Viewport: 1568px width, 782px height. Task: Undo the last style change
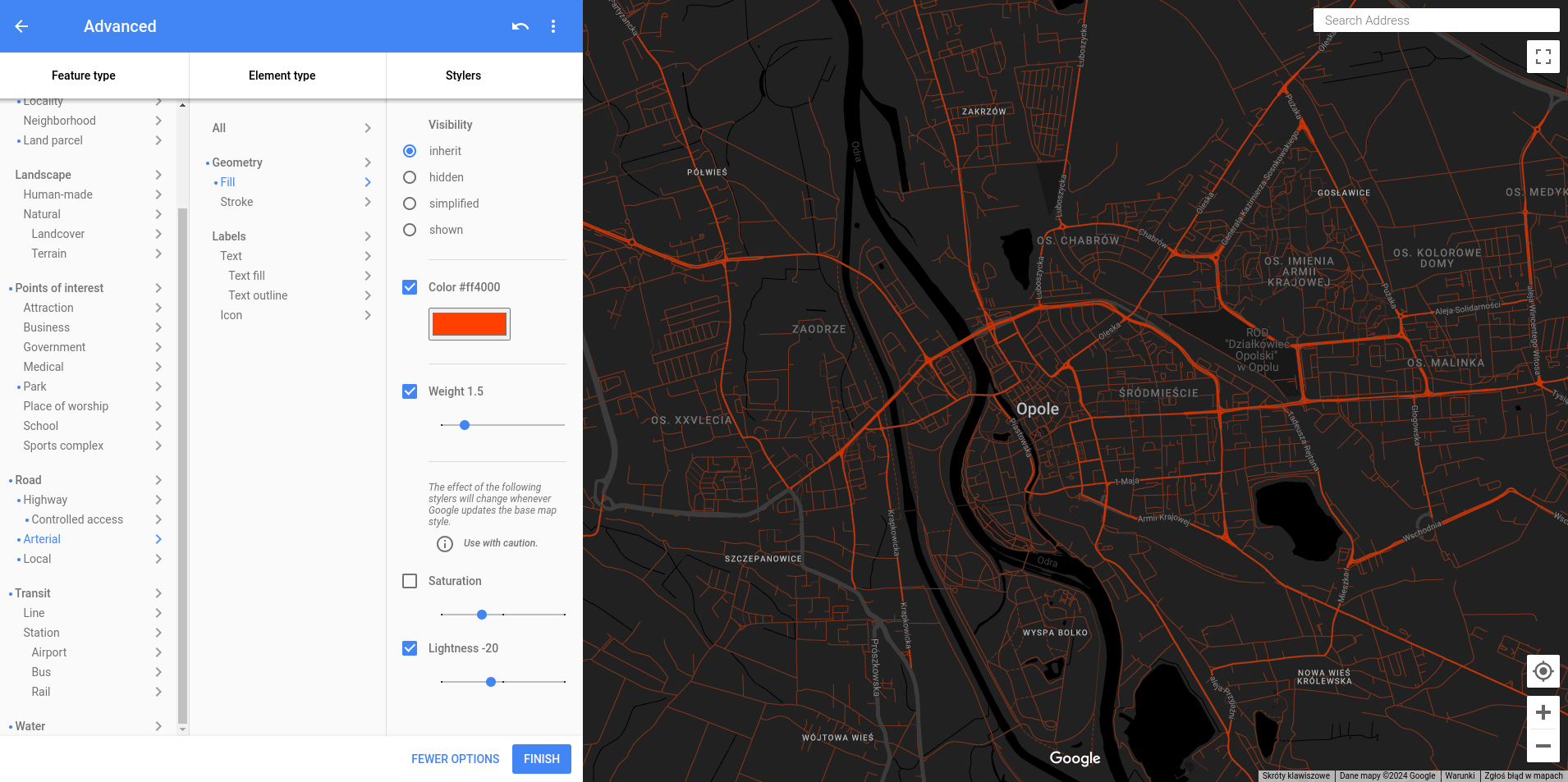click(520, 26)
